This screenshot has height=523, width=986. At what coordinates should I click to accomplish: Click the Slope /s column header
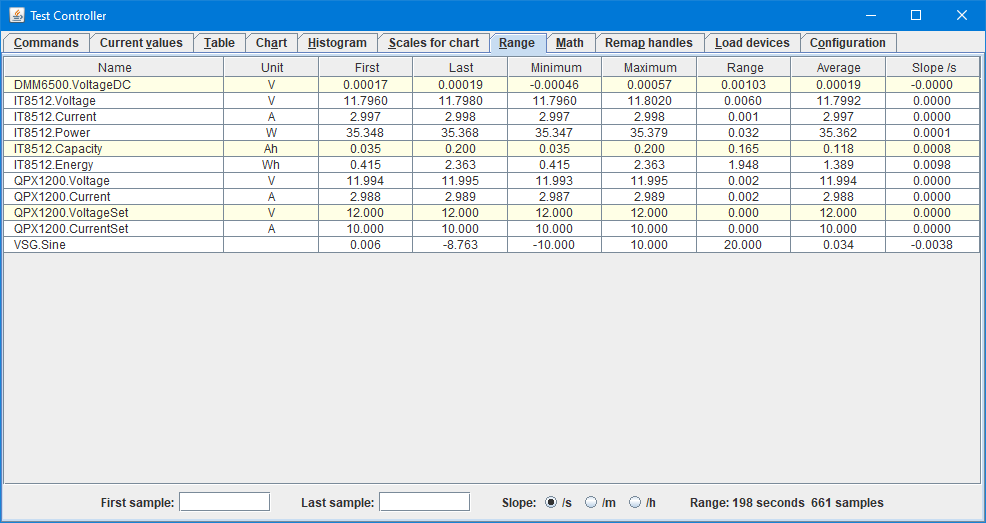click(933, 67)
